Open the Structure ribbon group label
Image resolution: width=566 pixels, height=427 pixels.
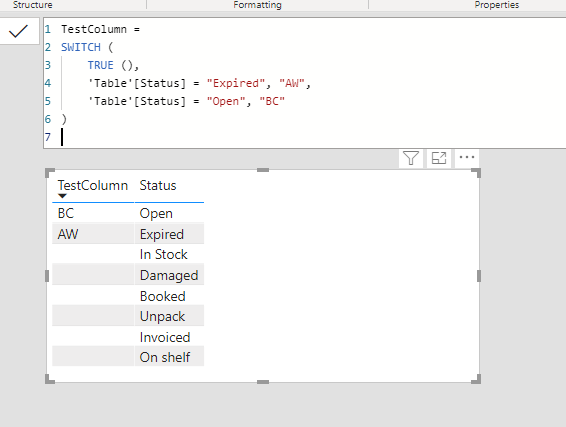tap(32, 5)
